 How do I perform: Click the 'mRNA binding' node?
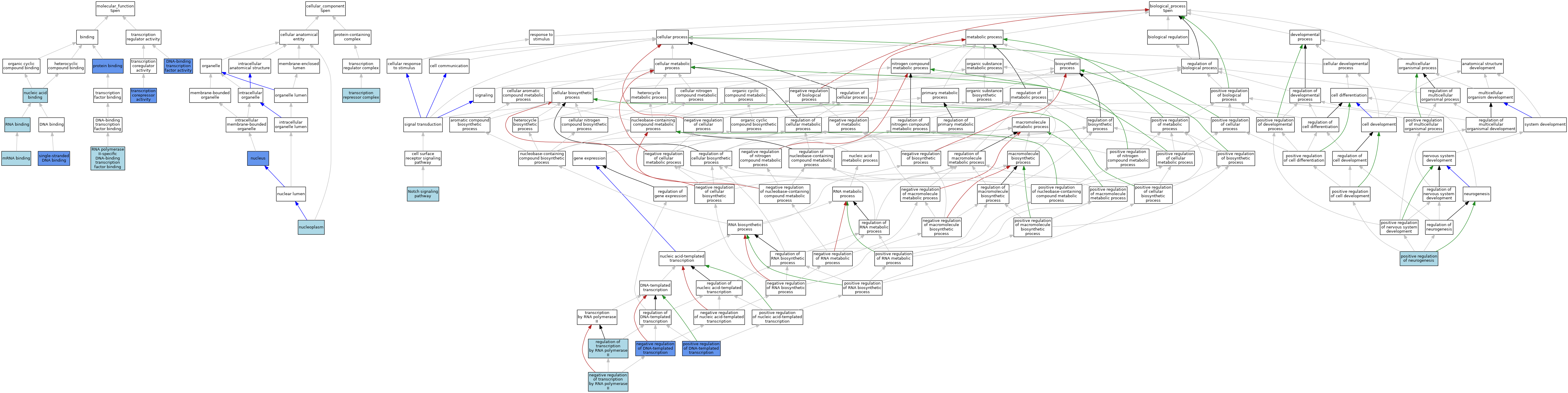[x=16, y=158]
